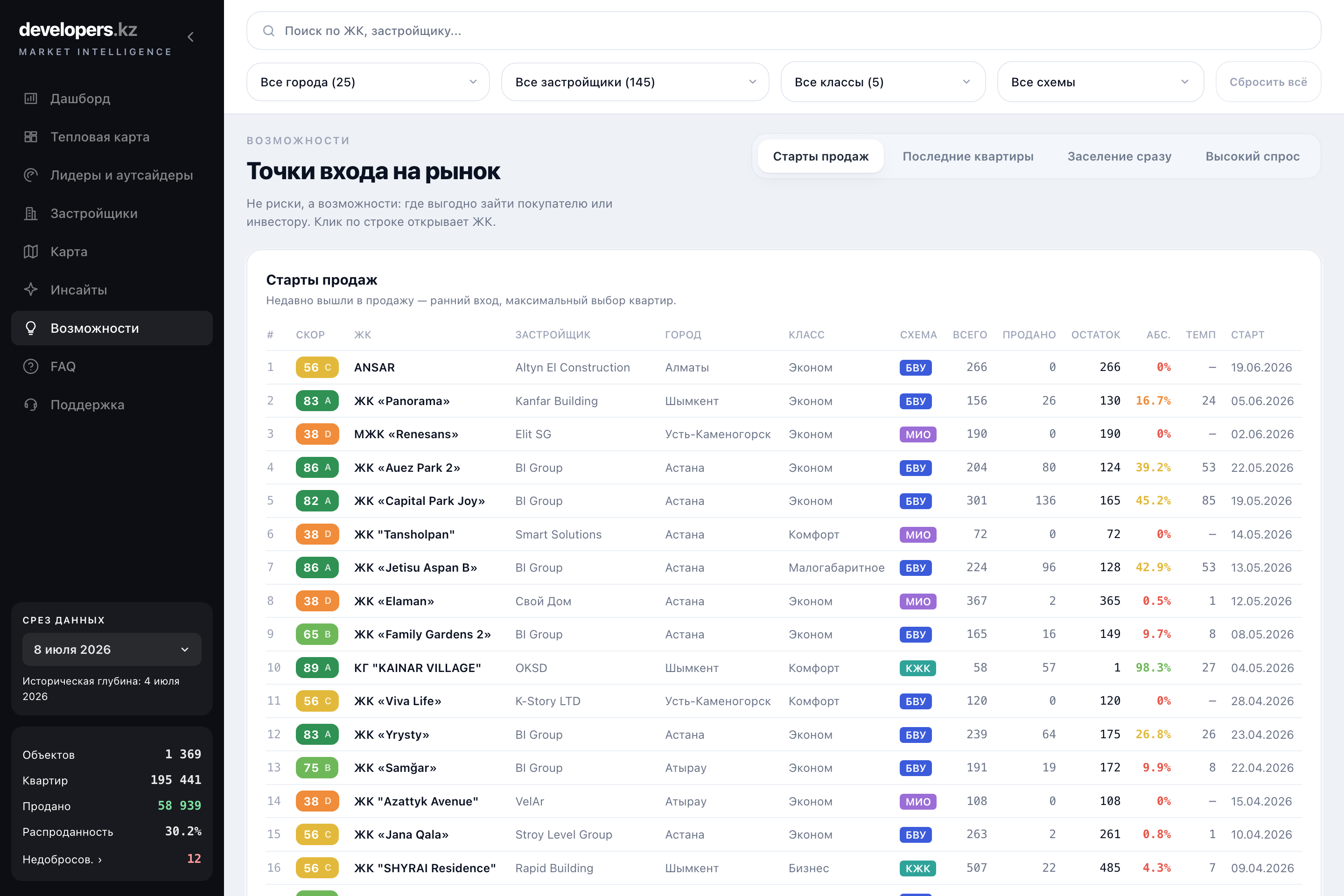Open the Все города (25) dropdown

click(368, 82)
